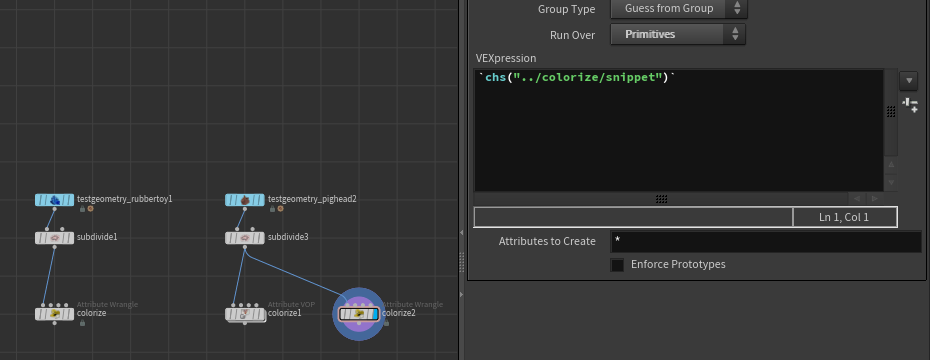Viewport: 930px width, 360px height.
Task: Click the lock badge under colorize node
Action: tap(82, 323)
